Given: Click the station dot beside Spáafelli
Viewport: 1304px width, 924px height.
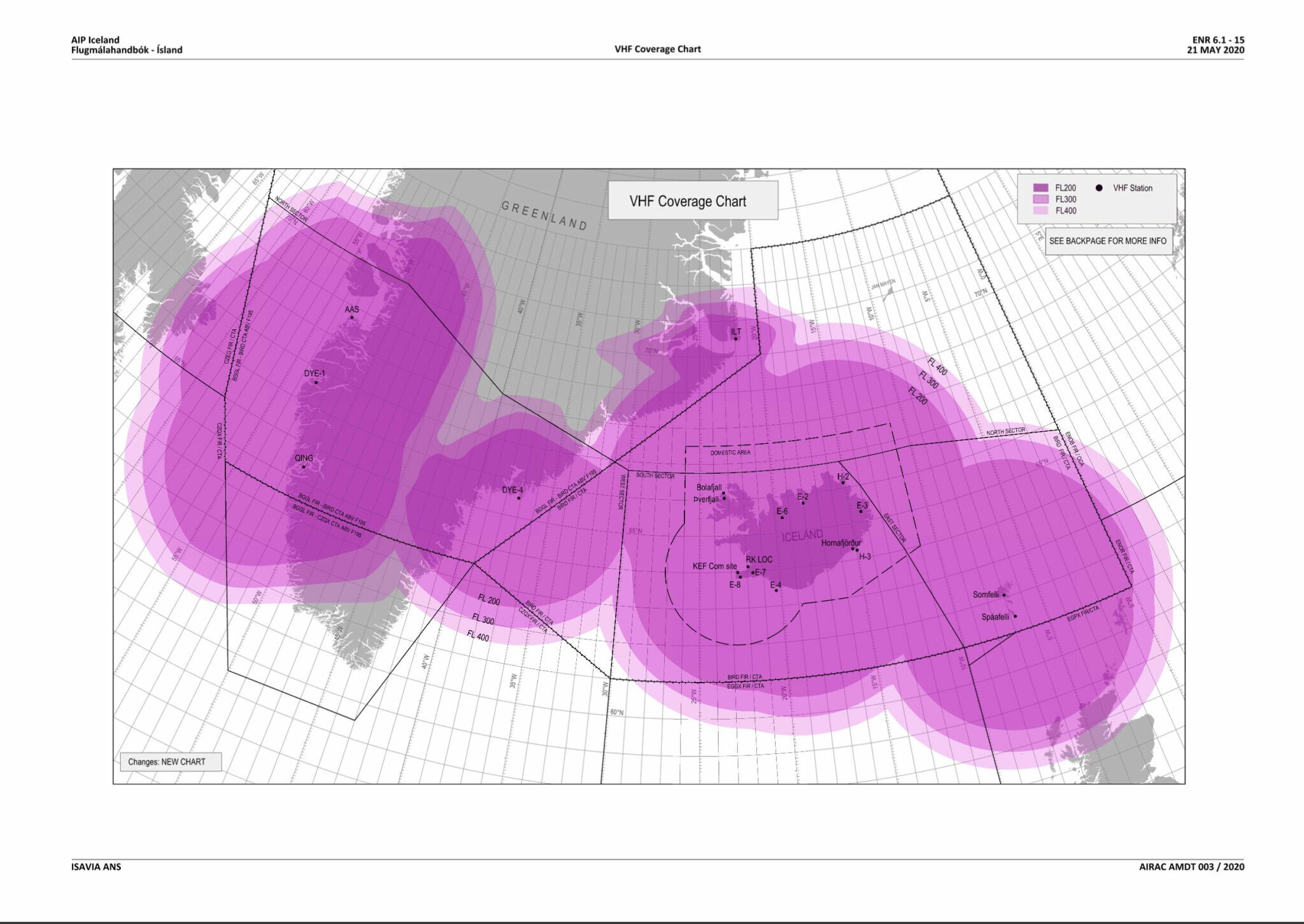Looking at the screenshot, I should click(x=1015, y=616).
